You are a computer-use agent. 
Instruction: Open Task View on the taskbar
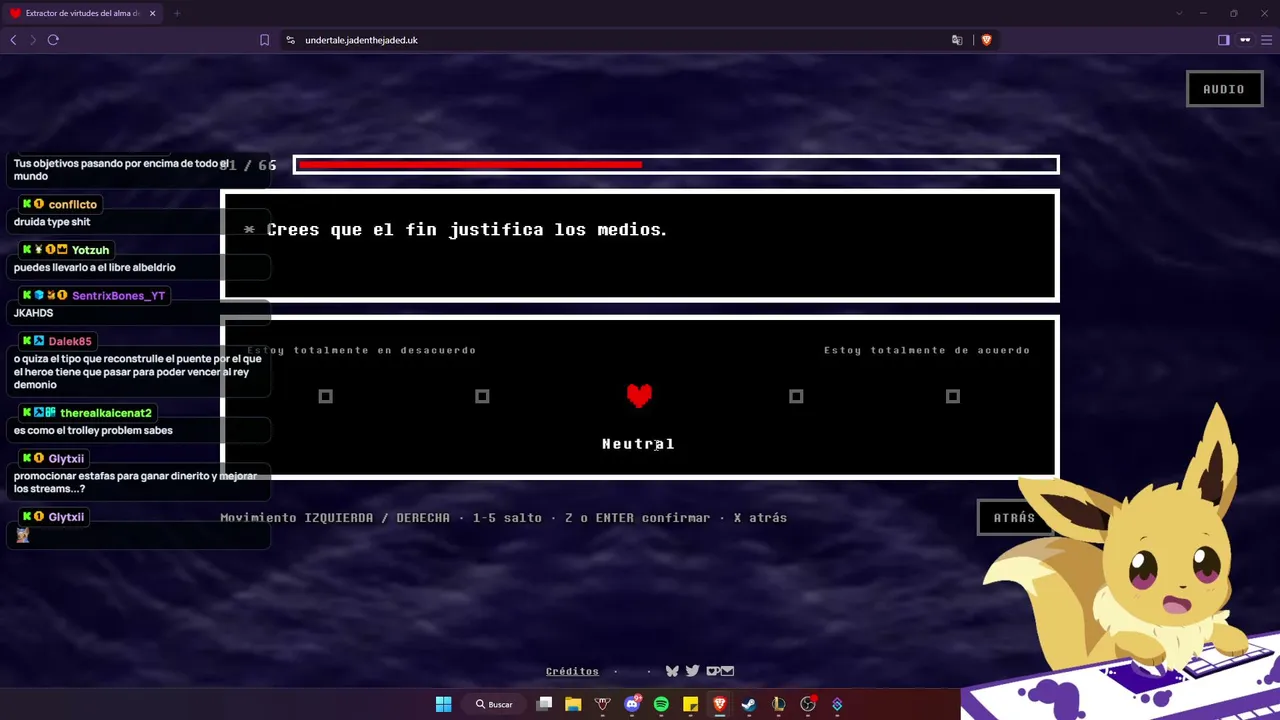coord(544,704)
